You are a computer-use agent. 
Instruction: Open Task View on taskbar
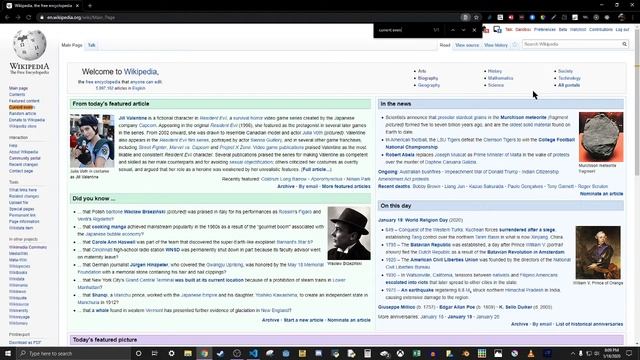(x=155, y=353)
